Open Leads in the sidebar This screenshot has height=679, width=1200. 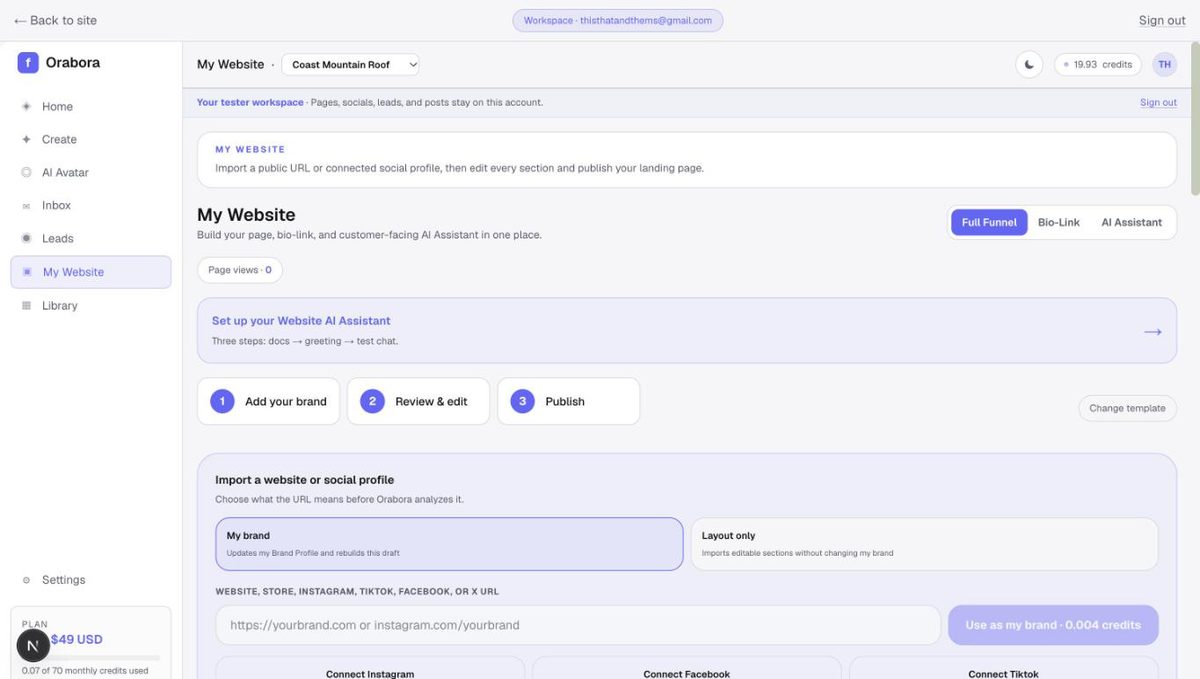click(91, 238)
